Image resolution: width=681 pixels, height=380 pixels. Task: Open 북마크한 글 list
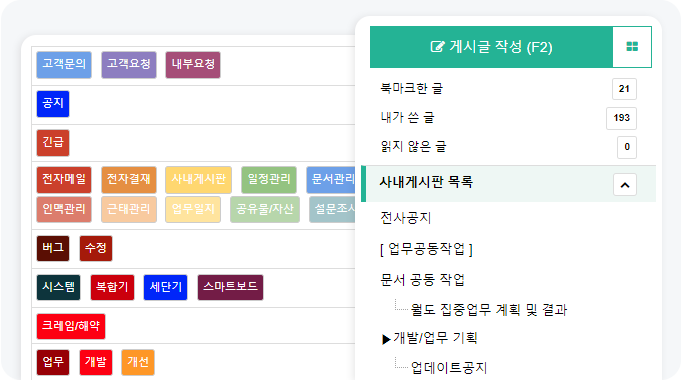pyautogui.click(x=411, y=89)
